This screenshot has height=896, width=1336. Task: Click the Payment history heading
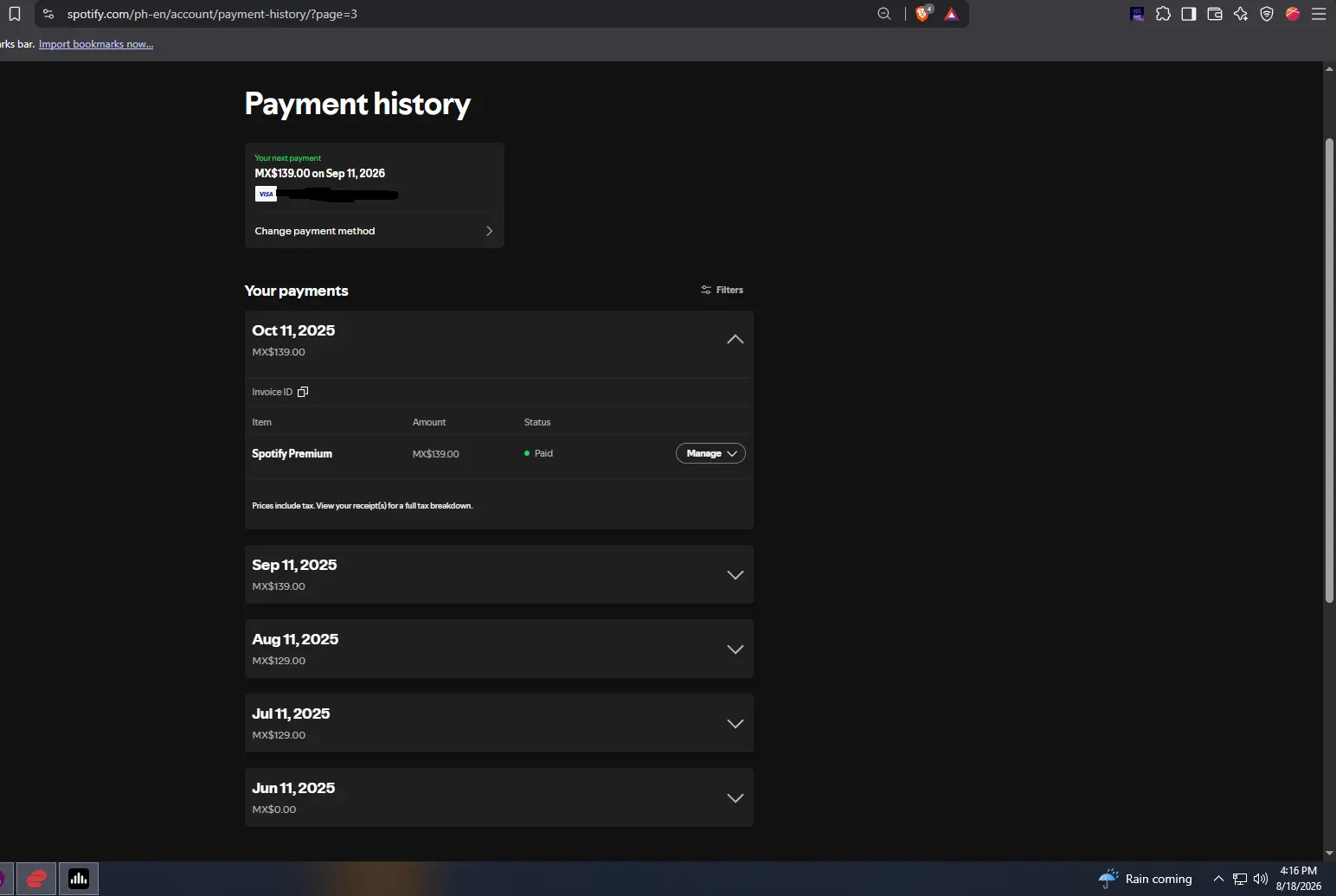coord(357,104)
